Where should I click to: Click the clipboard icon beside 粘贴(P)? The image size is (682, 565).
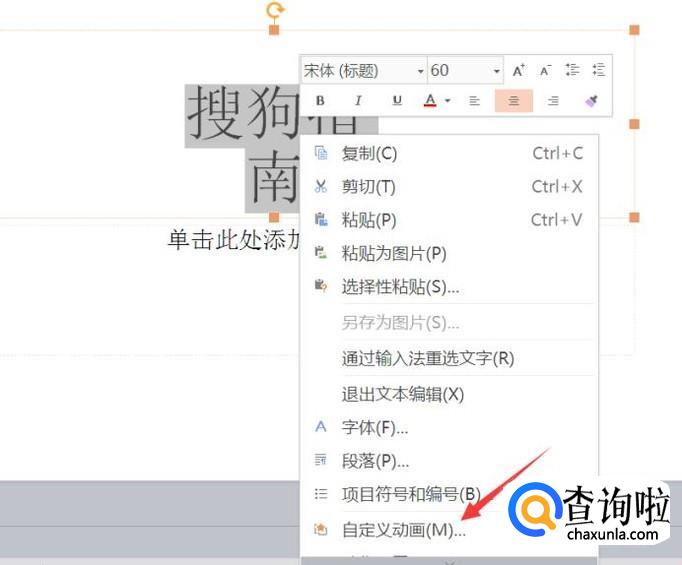point(321,220)
